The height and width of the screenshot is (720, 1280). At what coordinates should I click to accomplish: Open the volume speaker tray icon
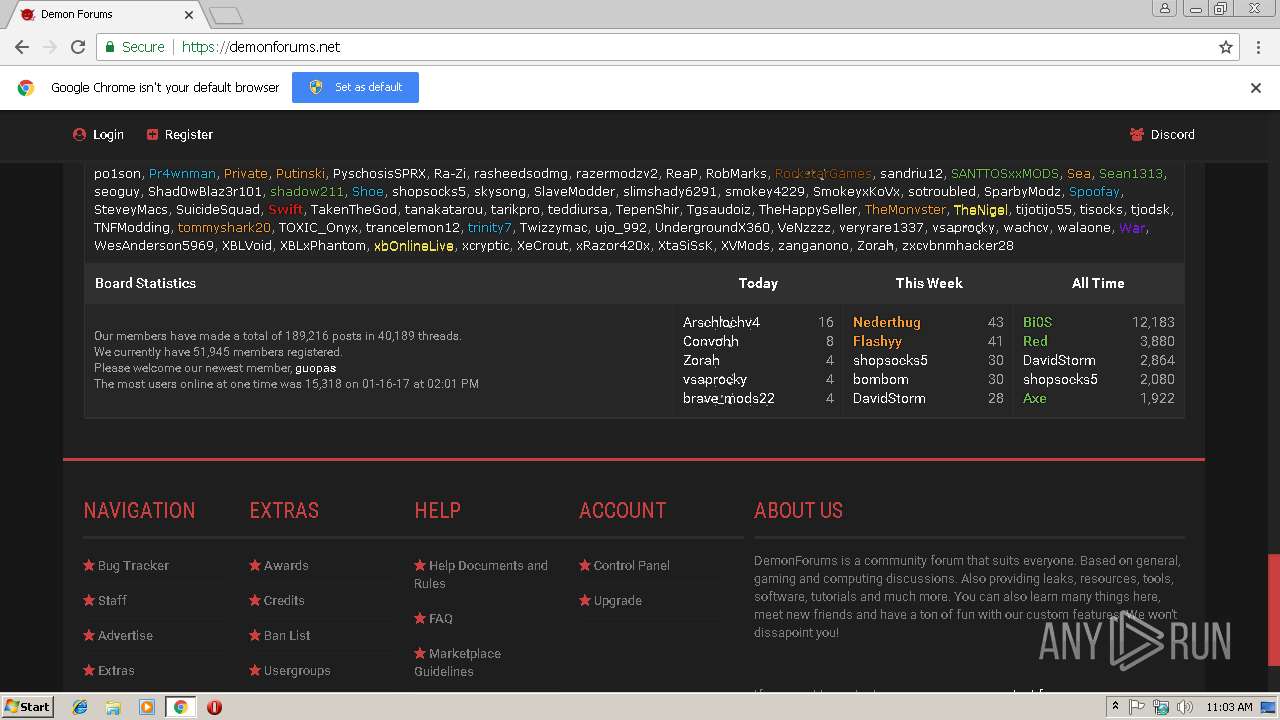(1185, 707)
